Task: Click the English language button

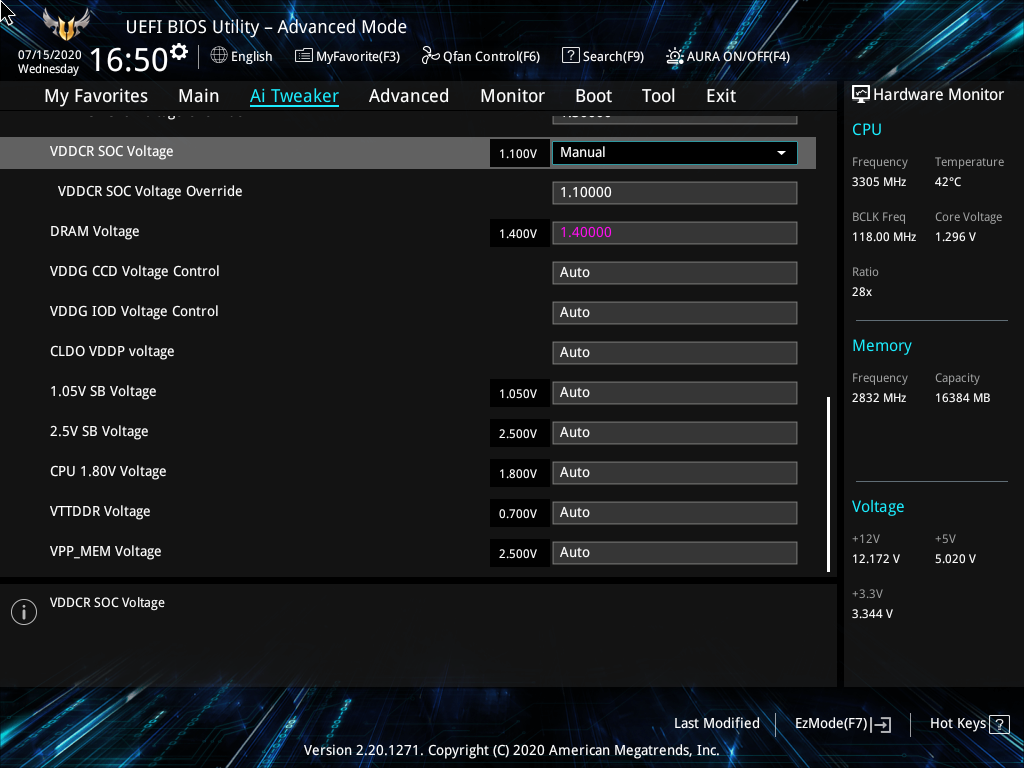Action: coord(242,56)
